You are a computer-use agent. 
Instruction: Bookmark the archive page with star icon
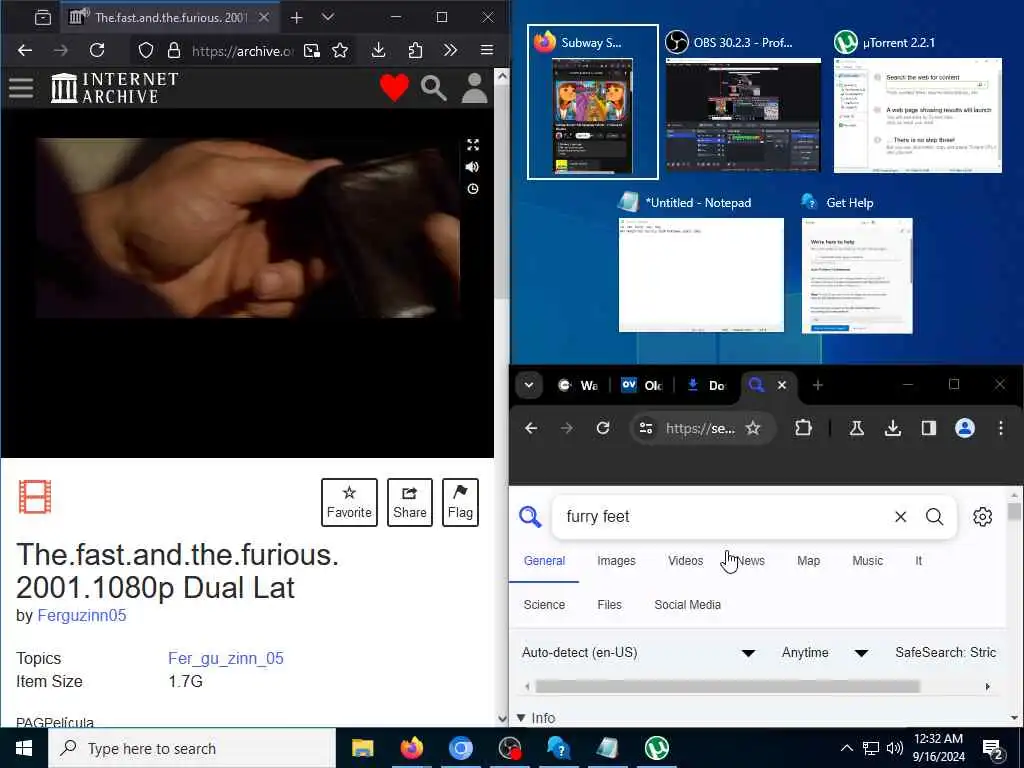340,50
